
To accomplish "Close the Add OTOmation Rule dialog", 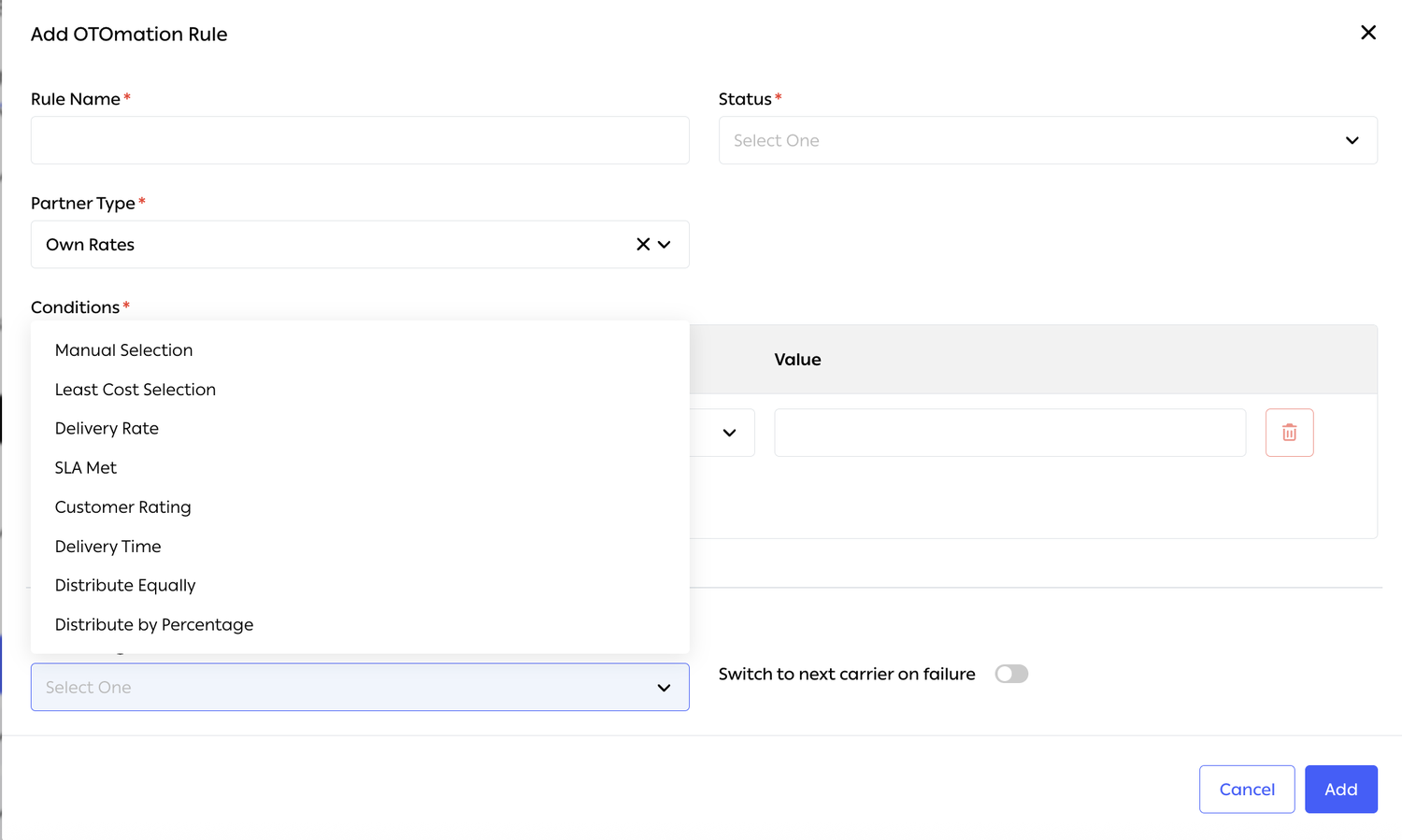I will [x=1368, y=33].
